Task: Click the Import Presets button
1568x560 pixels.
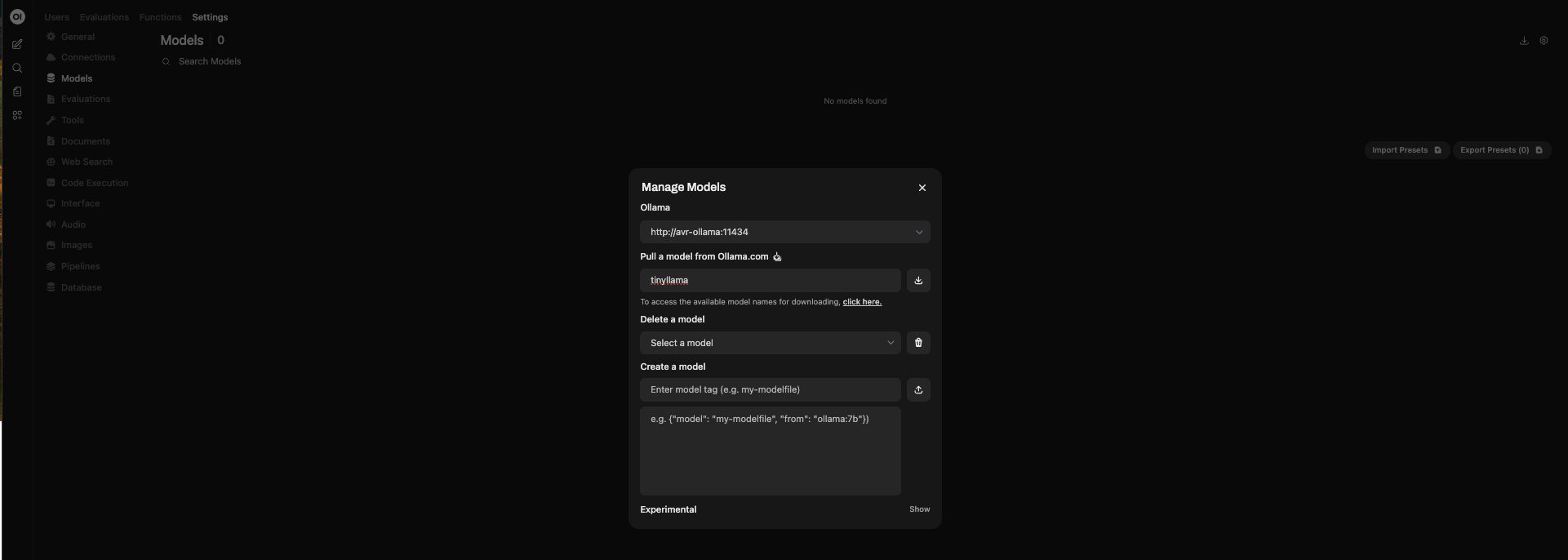Action: click(1406, 150)
